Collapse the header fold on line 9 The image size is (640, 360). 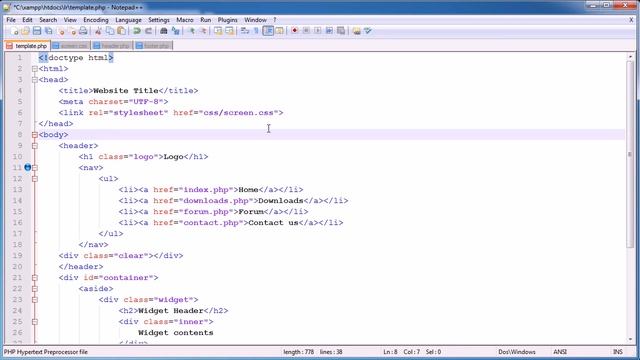(35, 146)
